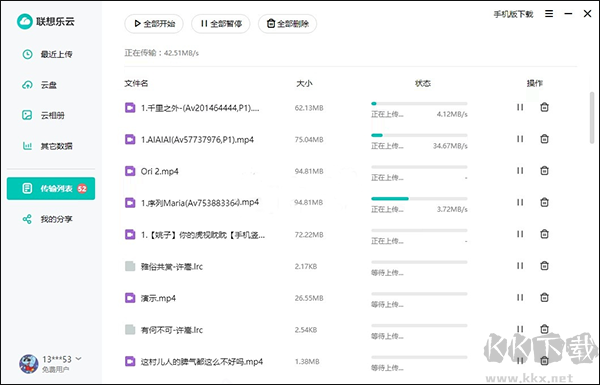This screenshot has height=385, width=600.
Task: Click video icon of 演示.mp4
Action: (x=130, y=298)
